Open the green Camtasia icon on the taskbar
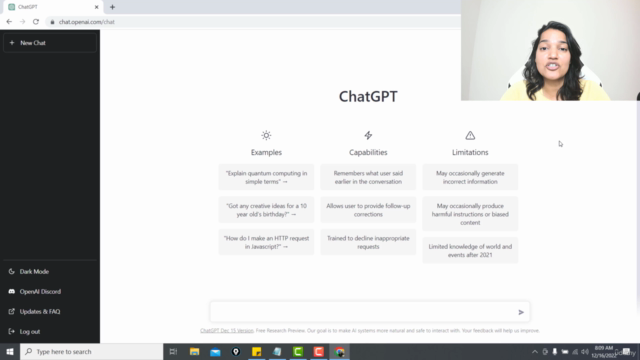This screenshot has height=360, width=640. coord(298,351)
